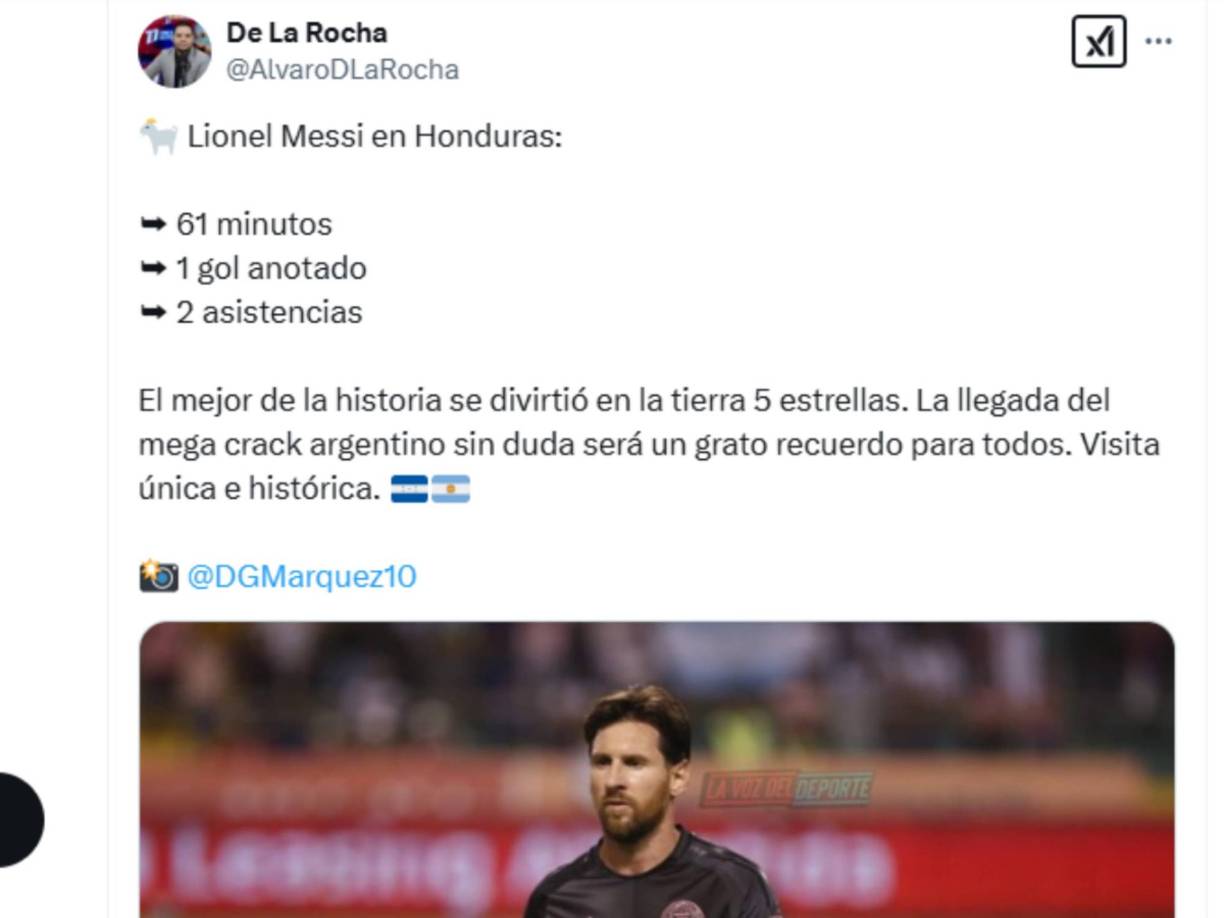Open De La Rocha's profile avatar
Screen dimensions: 1224x918
click(x=175, y=51)
